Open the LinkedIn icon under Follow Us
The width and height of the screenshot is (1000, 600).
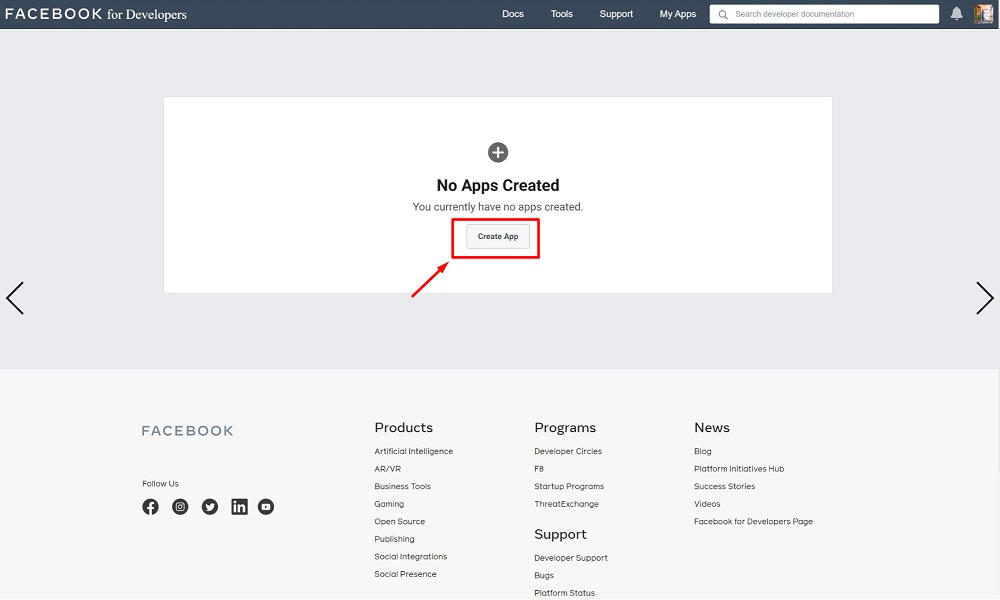[x=239, y=507]
